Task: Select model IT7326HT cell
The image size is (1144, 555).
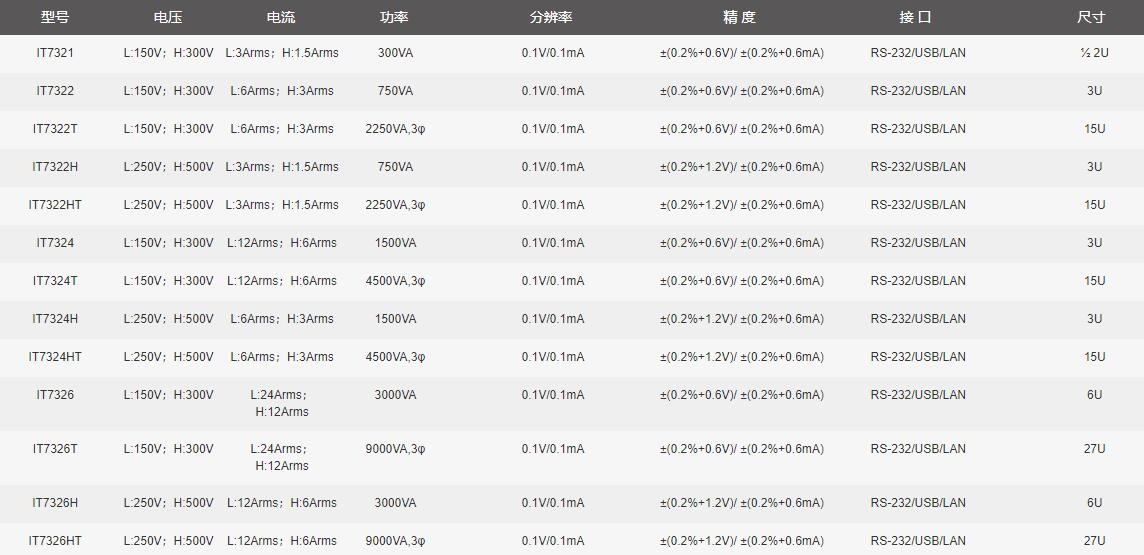Action: click(x=55, y=541)
